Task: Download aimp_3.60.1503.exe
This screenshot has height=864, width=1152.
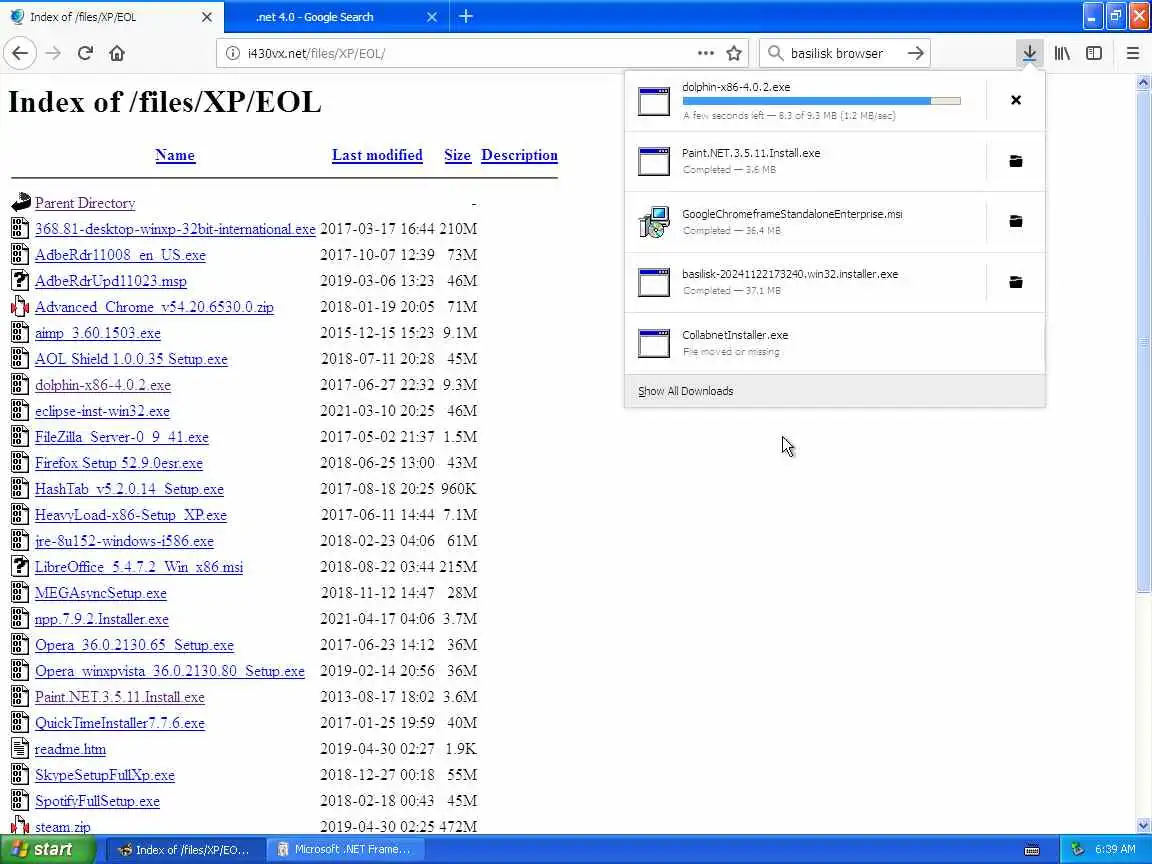Action: (98, 333)
